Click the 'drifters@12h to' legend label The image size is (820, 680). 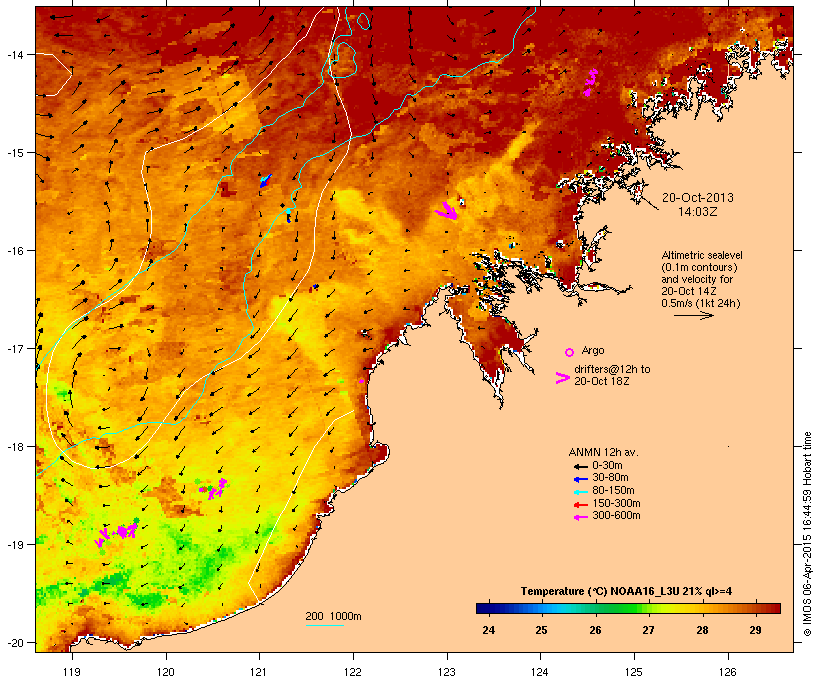[x=612, y=369]
